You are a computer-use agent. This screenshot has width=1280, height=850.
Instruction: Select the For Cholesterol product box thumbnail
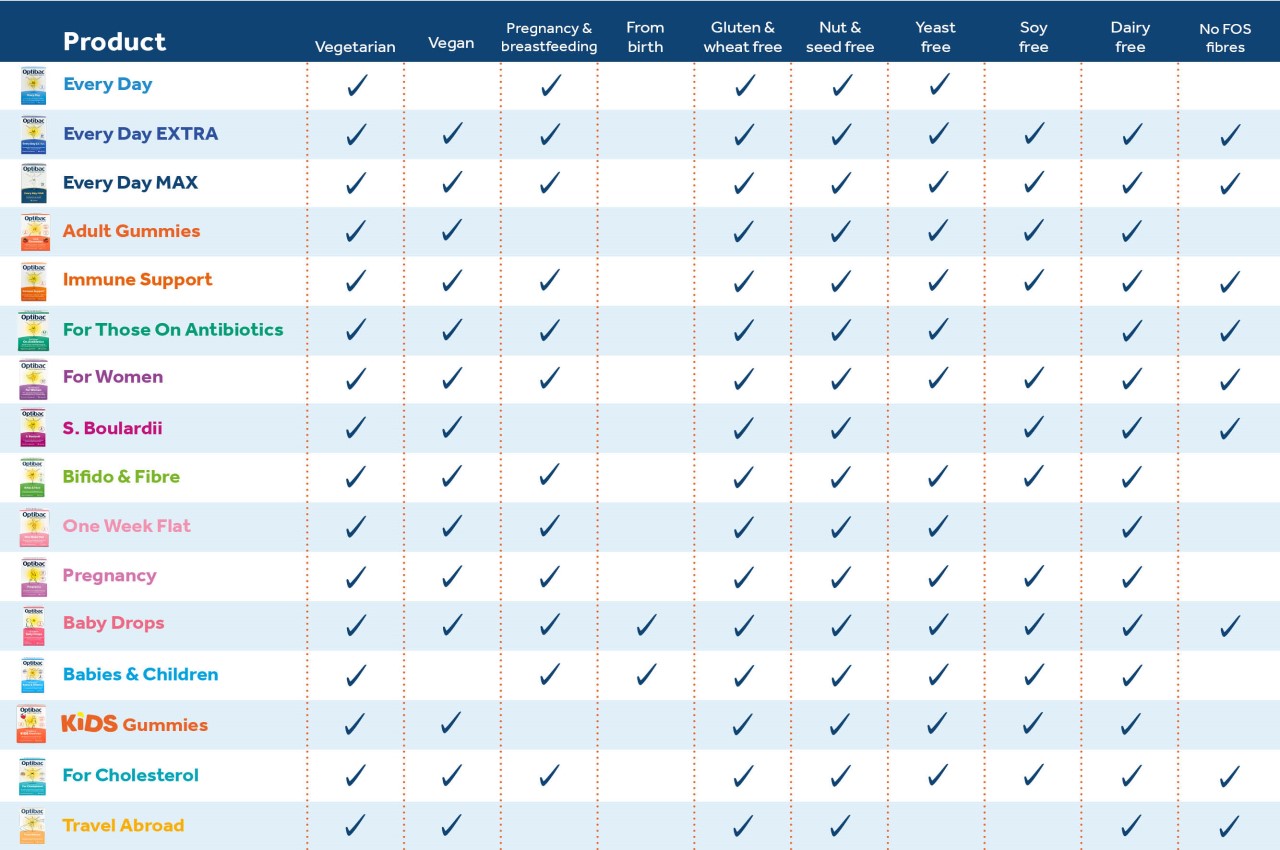(33, 776)
